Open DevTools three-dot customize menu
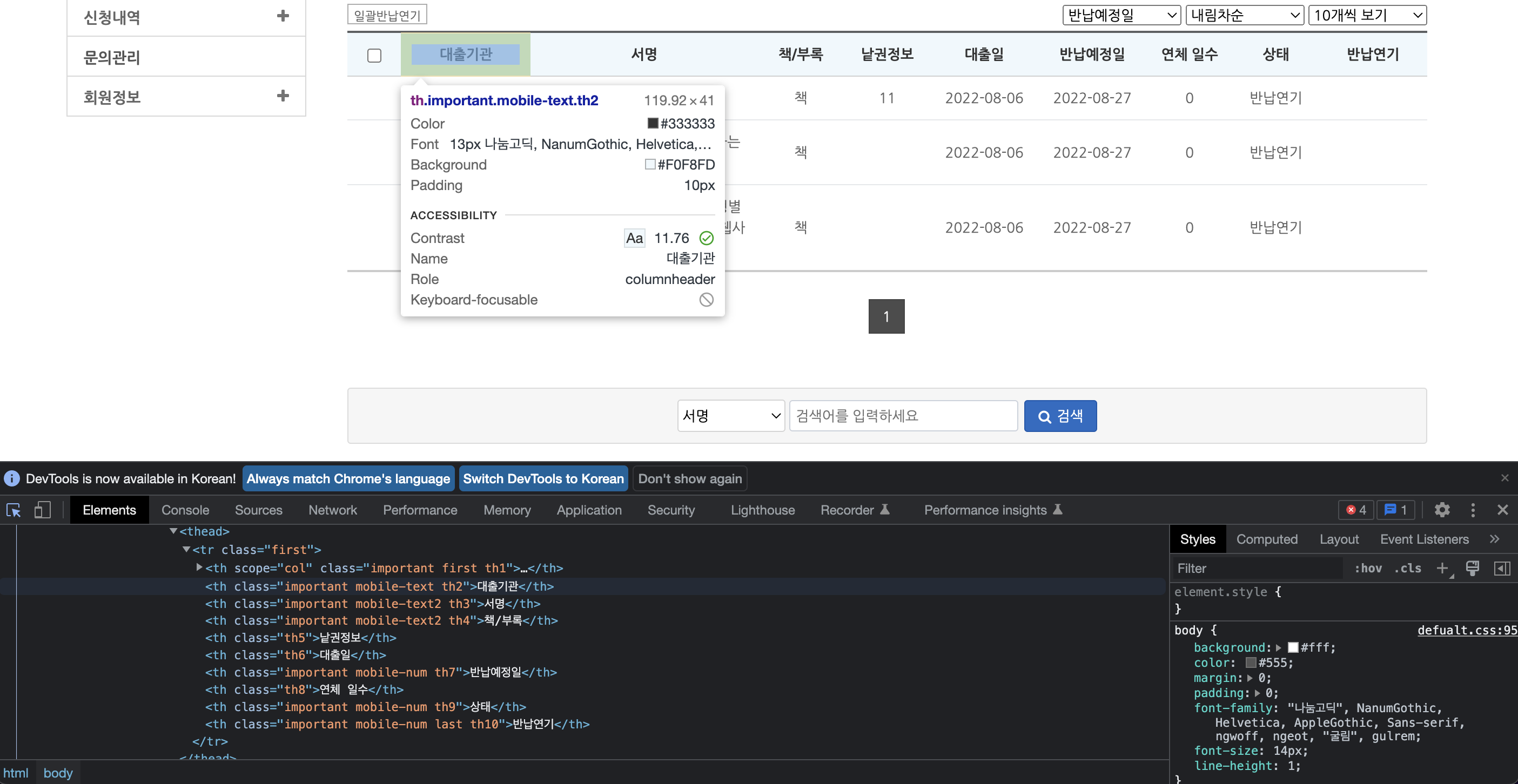Viewport: 1518px width, 784px height. (x=1473, y=510)
